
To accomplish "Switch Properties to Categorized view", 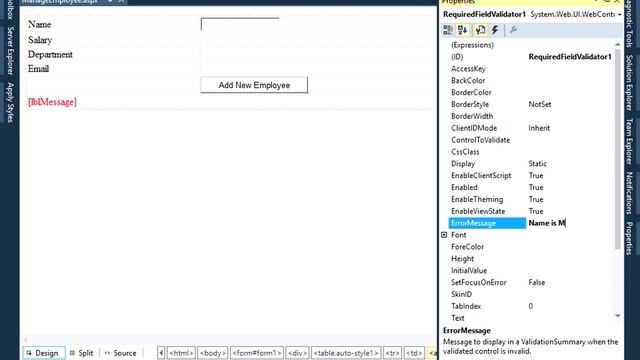I will tap(448, 30).
